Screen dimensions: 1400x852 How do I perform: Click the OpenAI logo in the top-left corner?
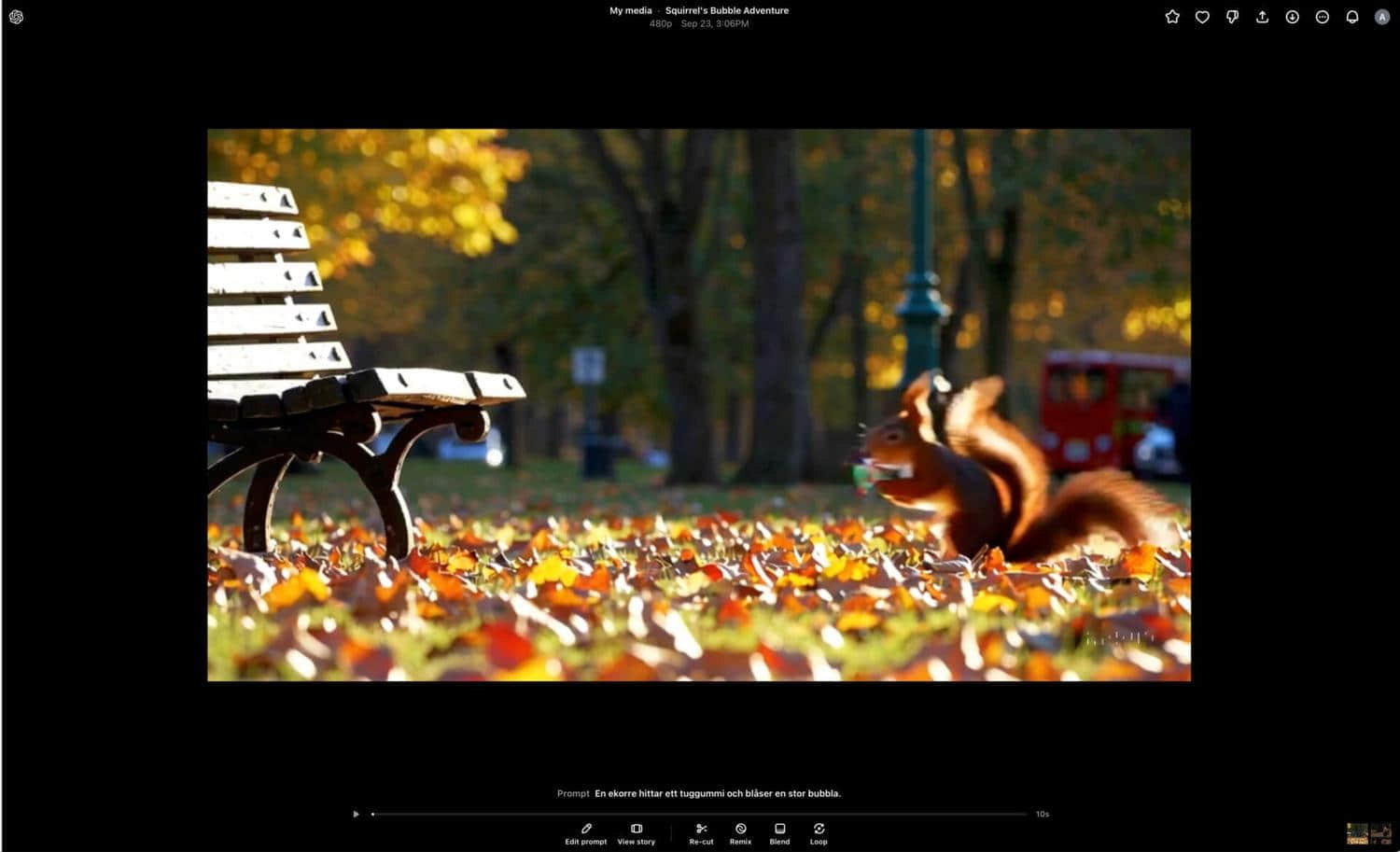(x=16, y=16)
